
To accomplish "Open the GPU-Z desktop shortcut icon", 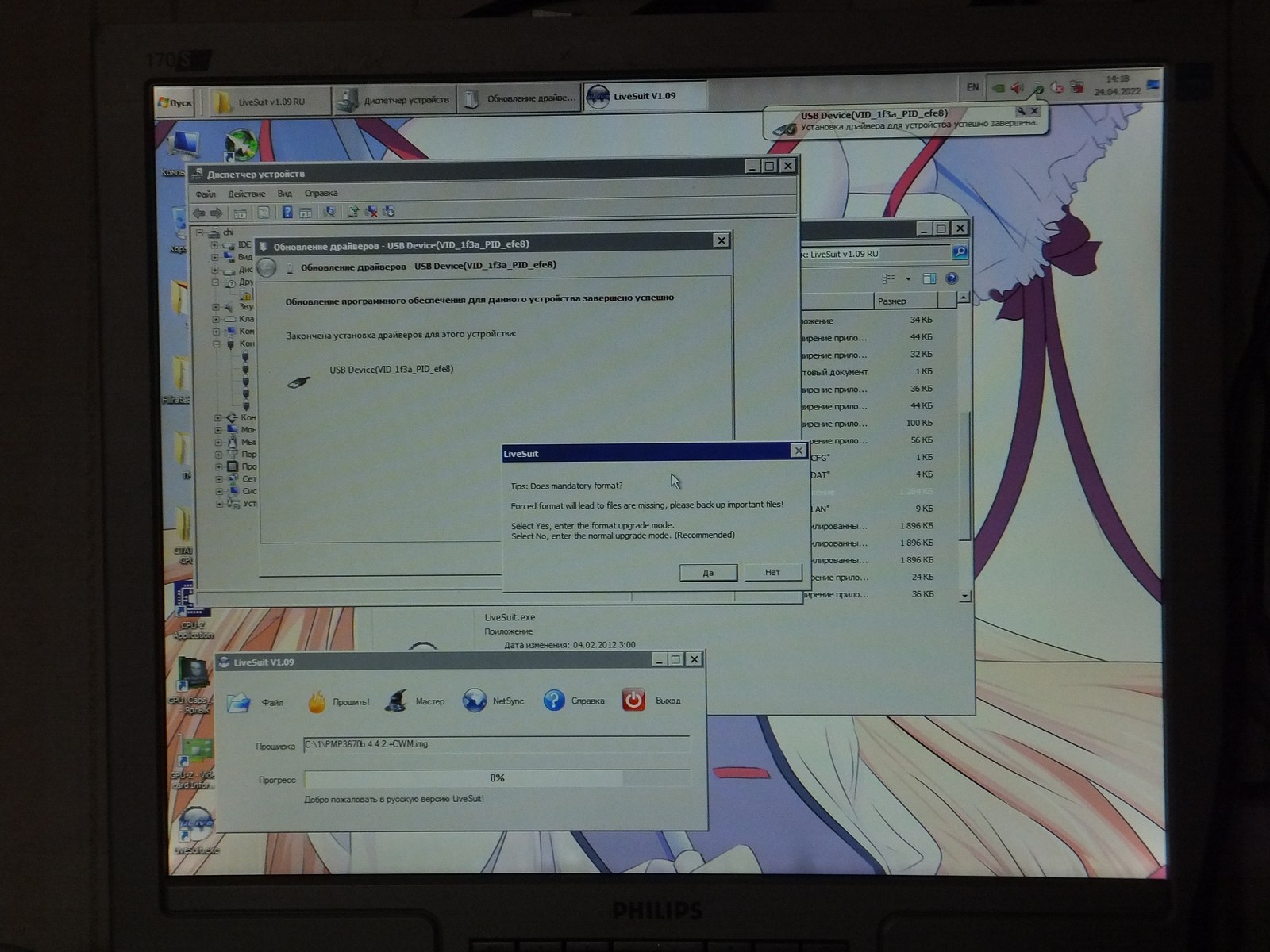I will pyautogui.click(x=193, y=762).
